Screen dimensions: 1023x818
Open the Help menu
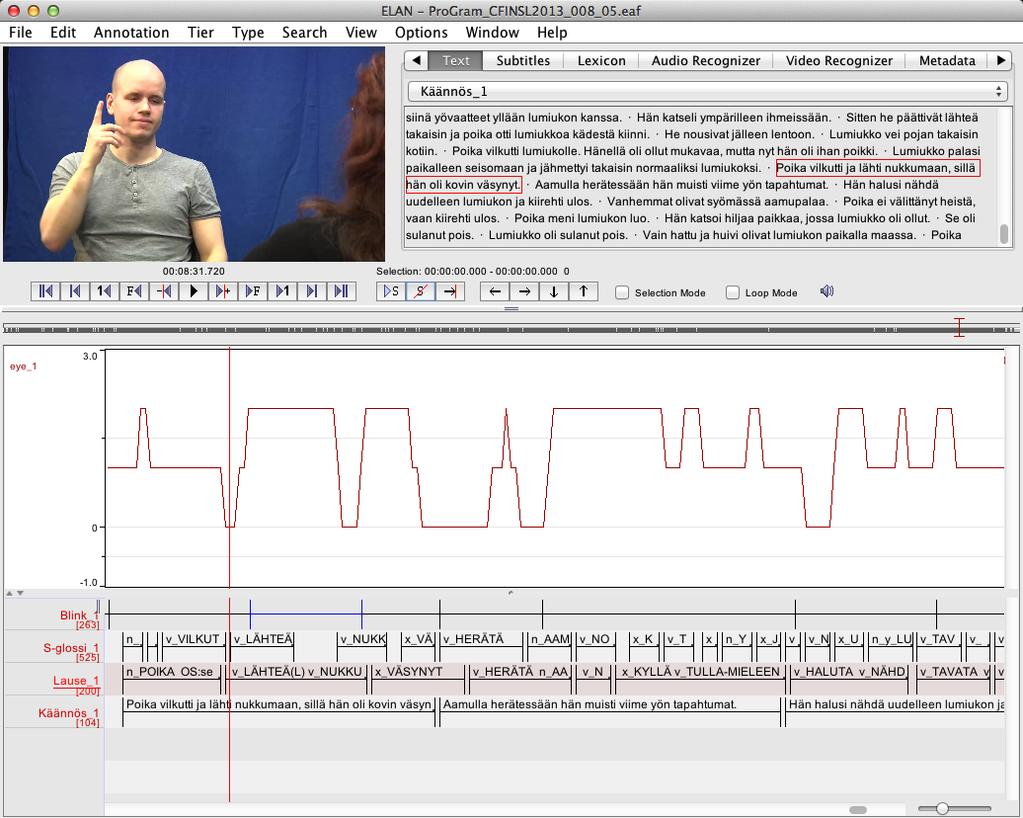[x=552, y=33]
